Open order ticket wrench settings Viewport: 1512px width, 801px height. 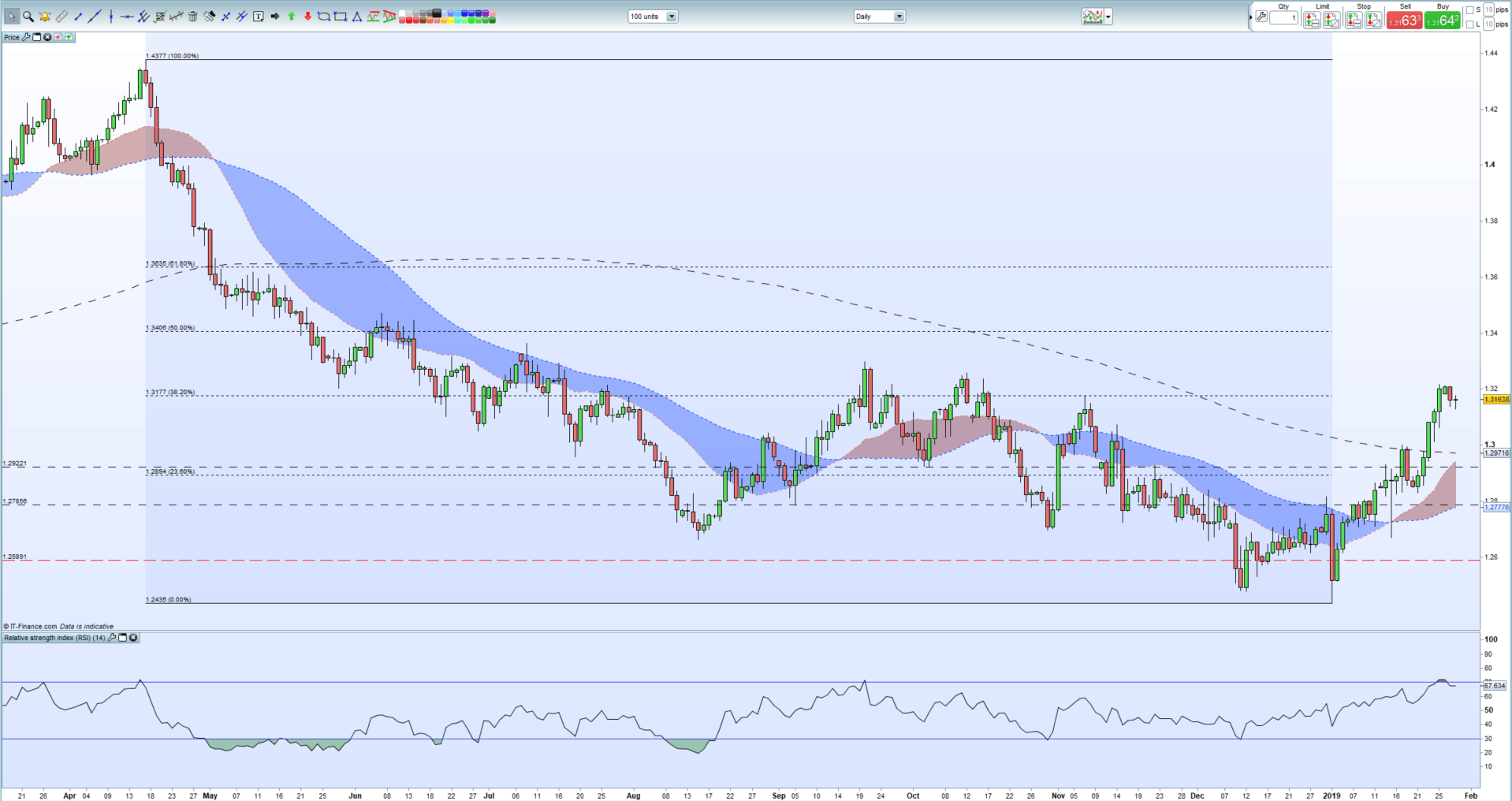tap(1261, 17)
